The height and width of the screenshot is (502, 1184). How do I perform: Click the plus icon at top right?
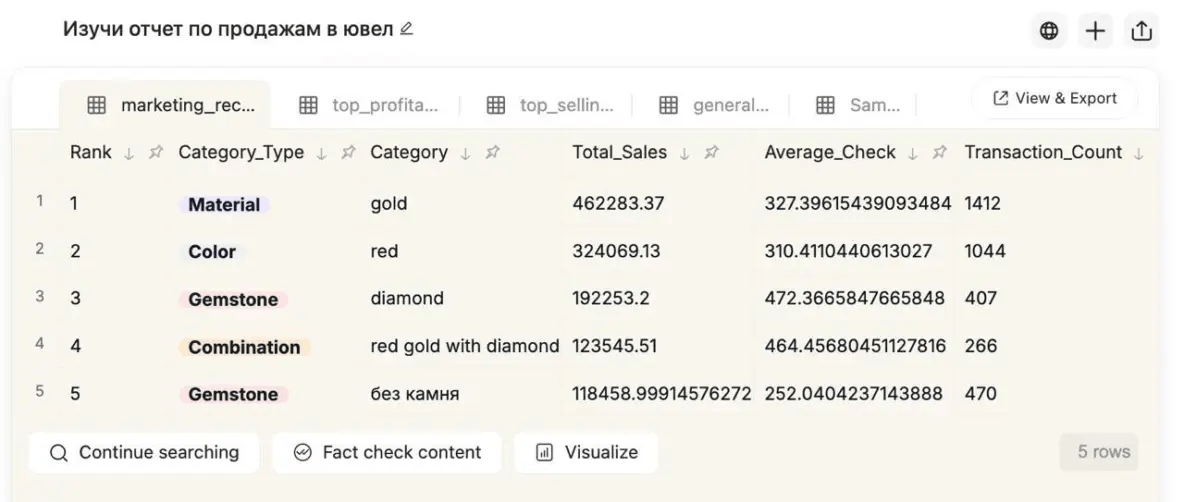tap(1095, 31)
